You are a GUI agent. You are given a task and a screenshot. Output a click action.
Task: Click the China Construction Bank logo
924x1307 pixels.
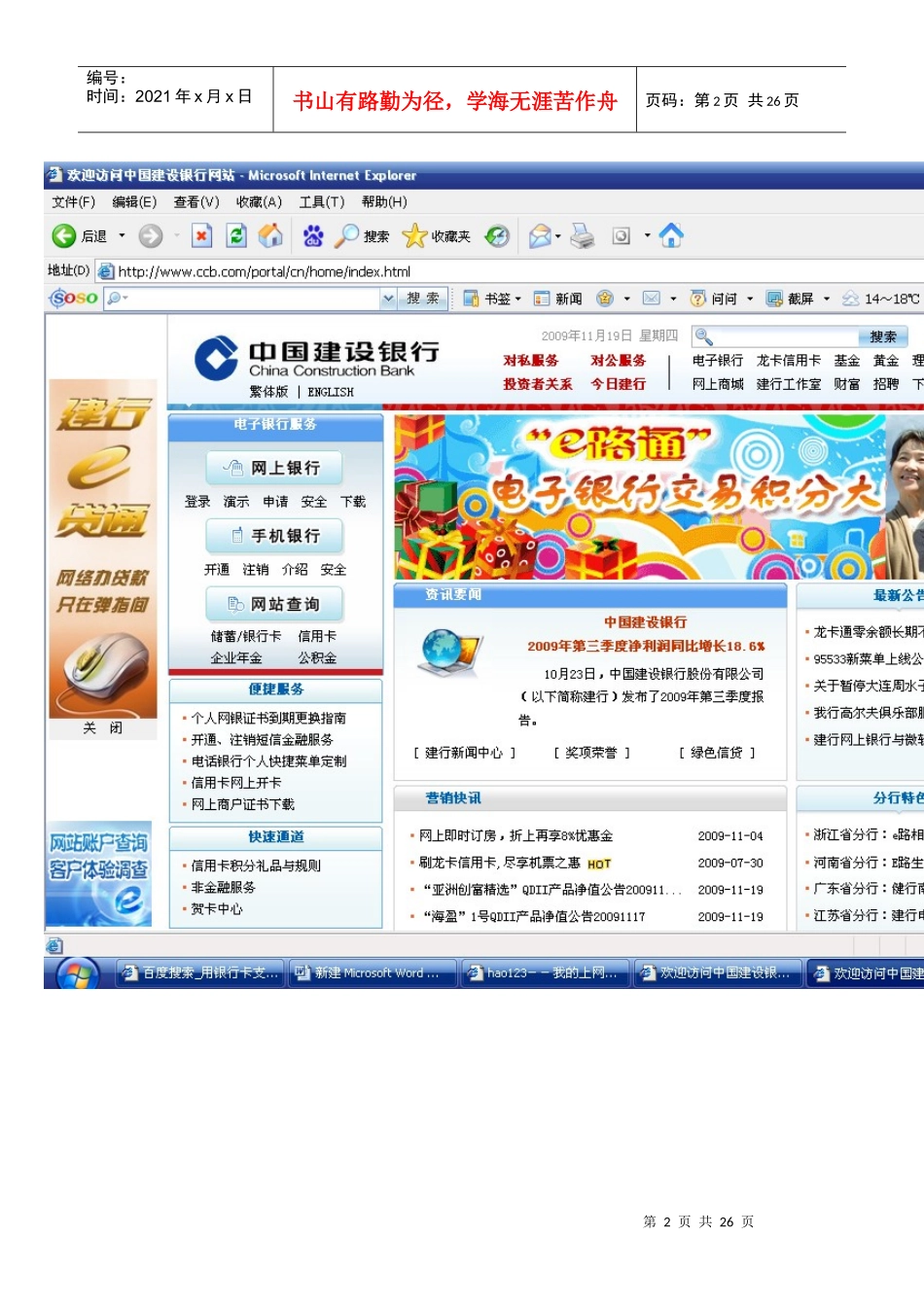tap(317, 358)
